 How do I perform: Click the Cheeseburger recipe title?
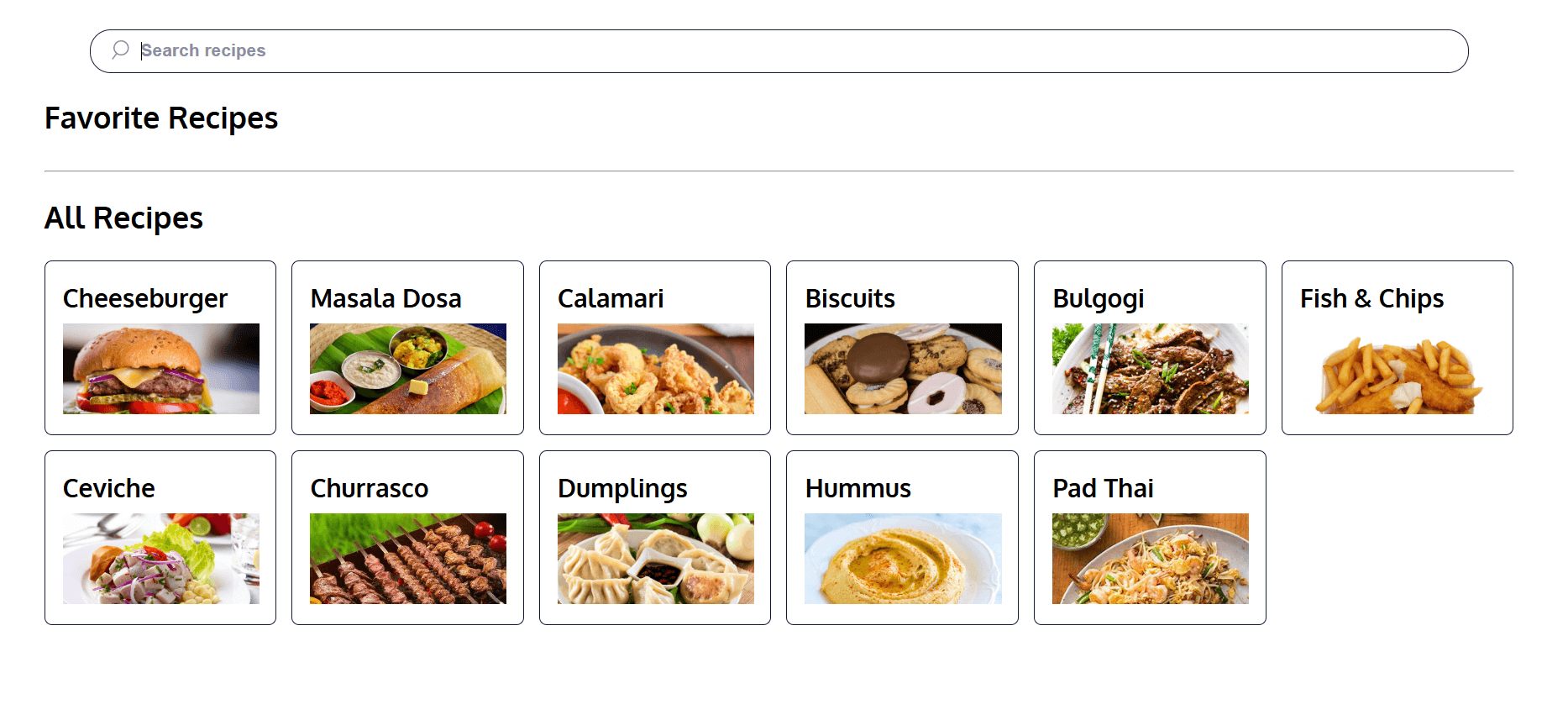pyautogui.click(x=144, y=298)
